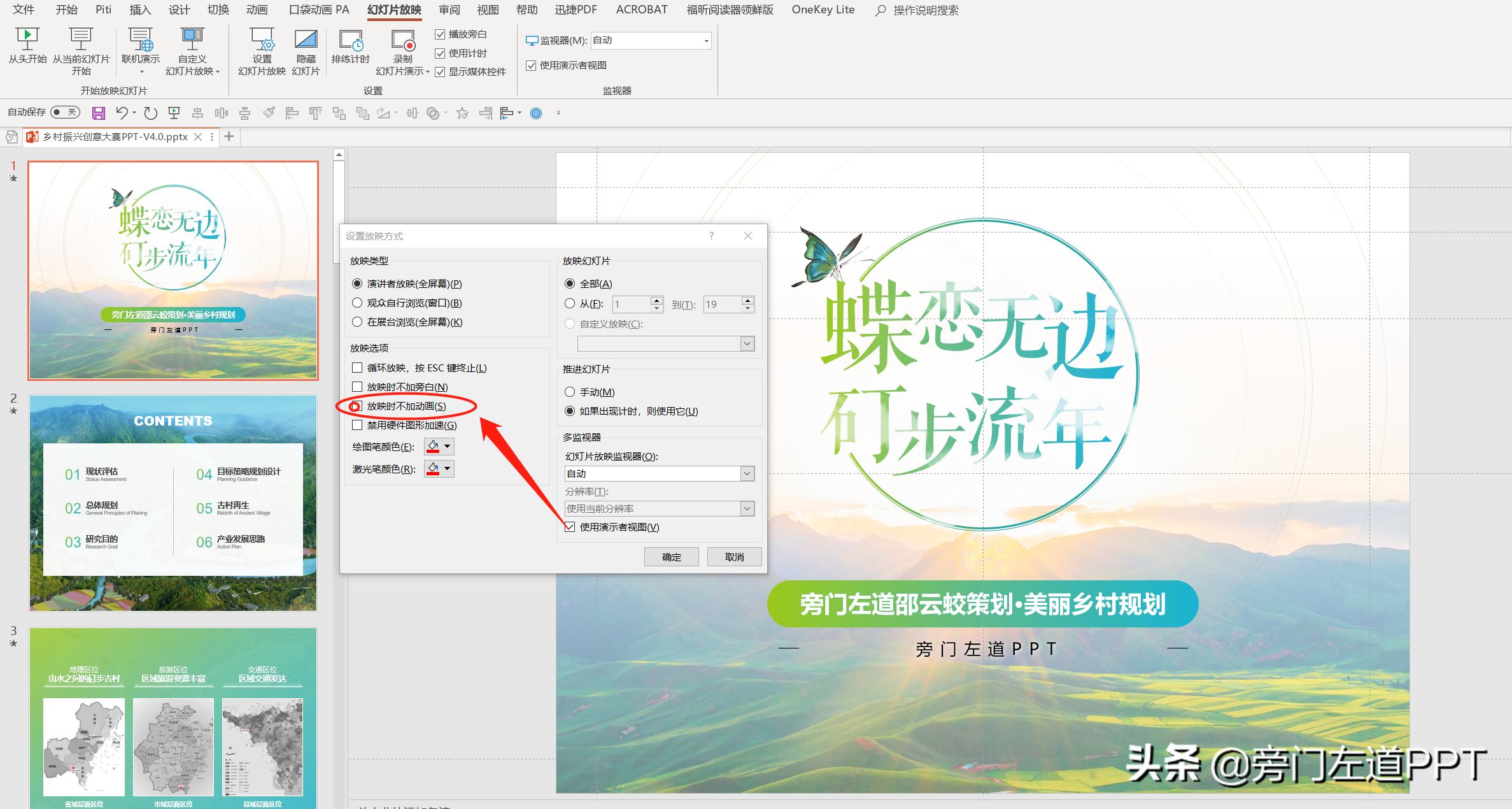The image size is (1512, 809).
Task: Click the 取消 button in the dialog
Action: [x=733, y=556]
